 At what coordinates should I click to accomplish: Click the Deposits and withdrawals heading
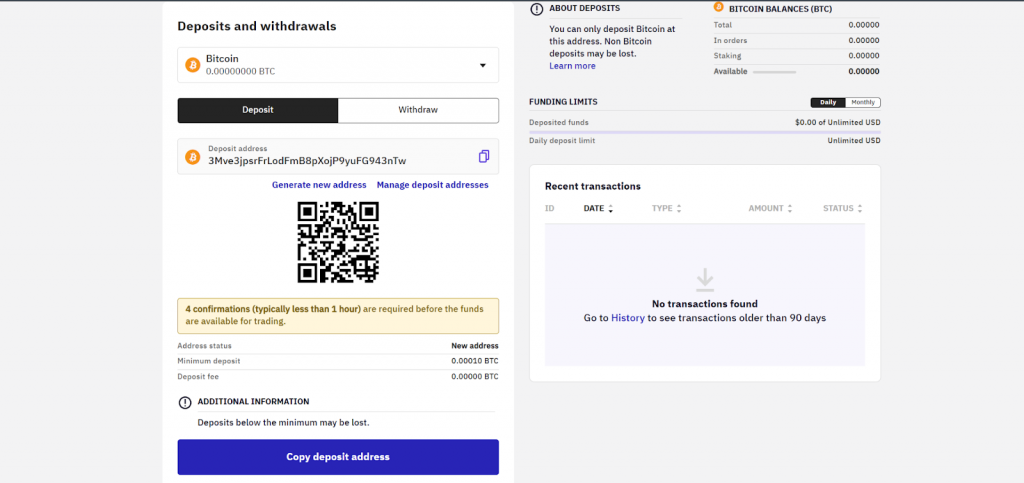(257, 27)
